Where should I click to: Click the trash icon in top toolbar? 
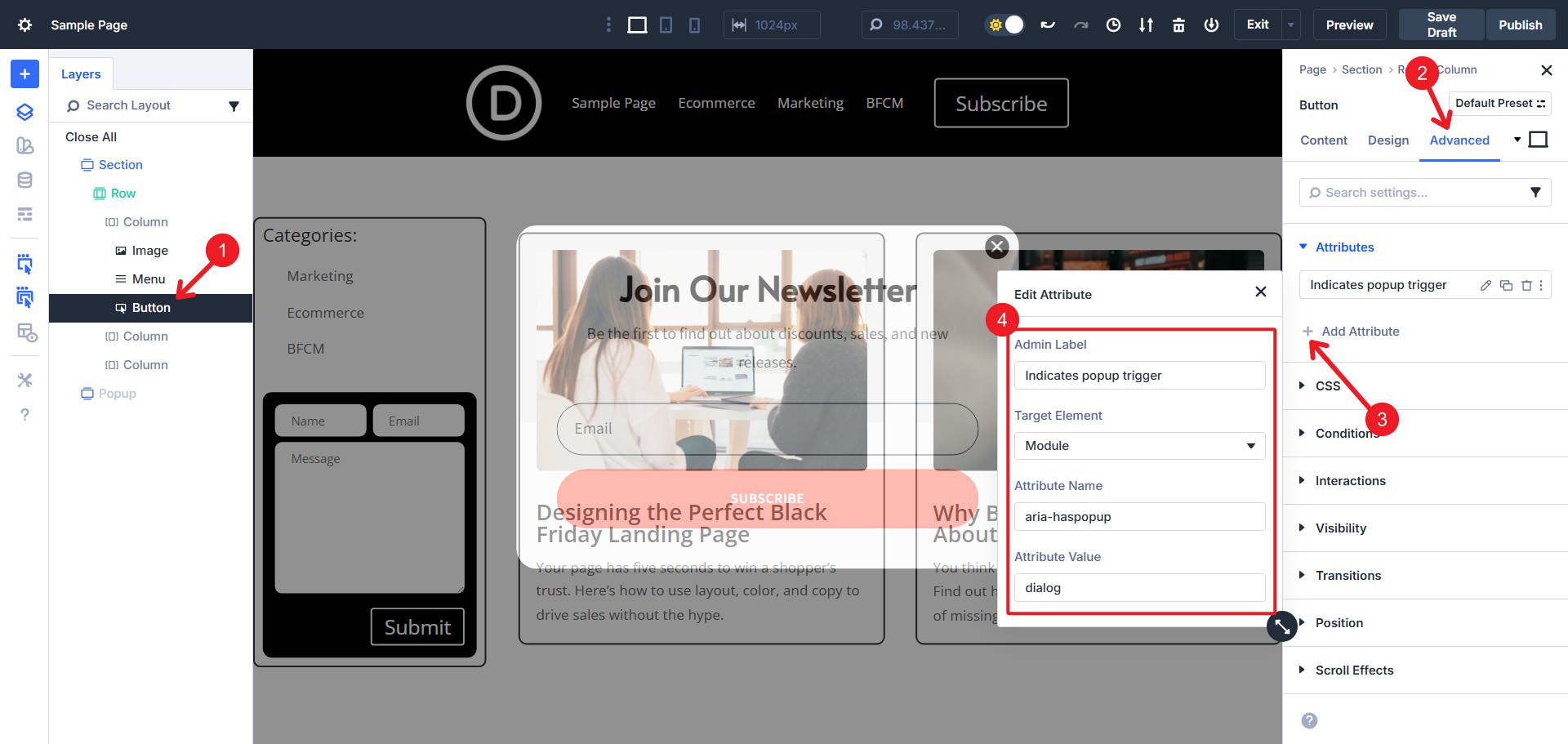click(x=1178, y=25)
